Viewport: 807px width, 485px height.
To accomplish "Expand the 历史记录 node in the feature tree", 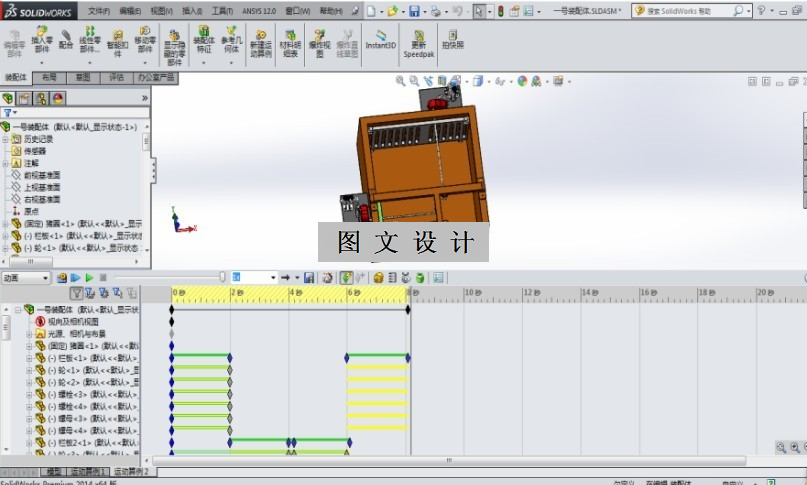I will (6, 139).
